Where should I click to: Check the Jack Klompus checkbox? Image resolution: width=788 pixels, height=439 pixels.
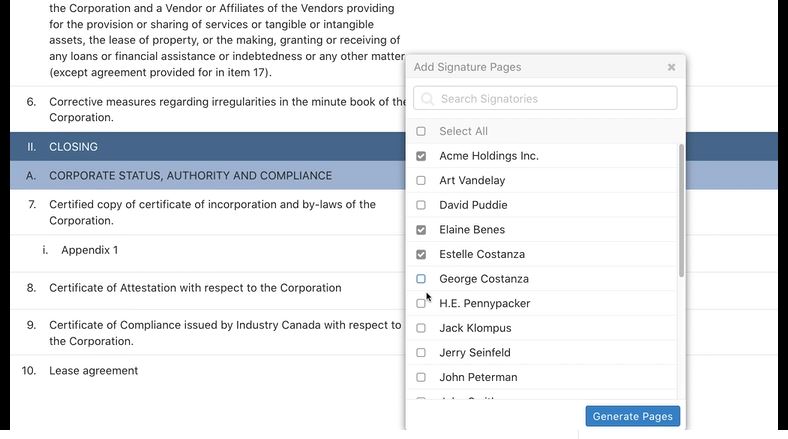(x=421, y=328)
